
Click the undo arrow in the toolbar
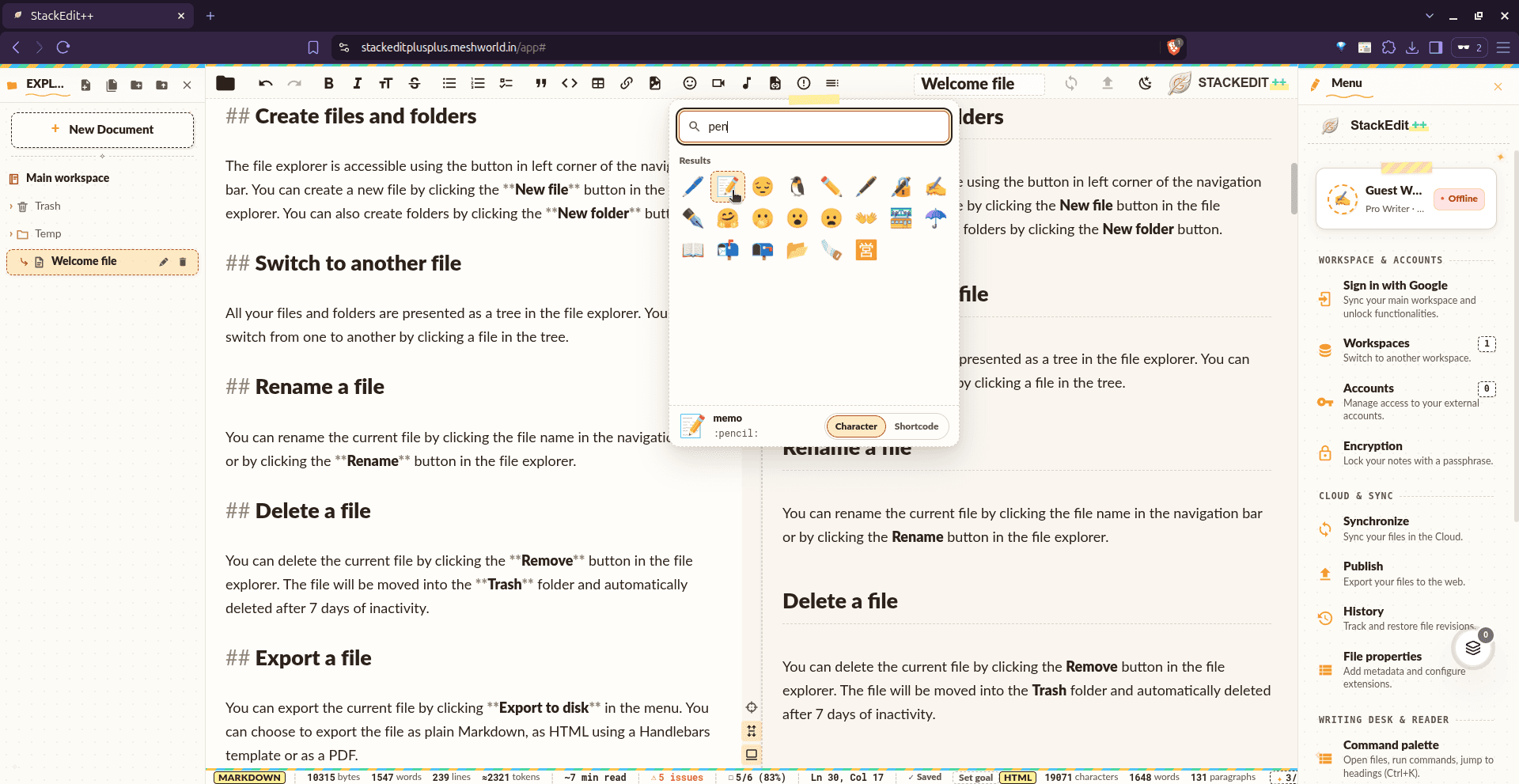pyautogui.click(x=266, y=83)
